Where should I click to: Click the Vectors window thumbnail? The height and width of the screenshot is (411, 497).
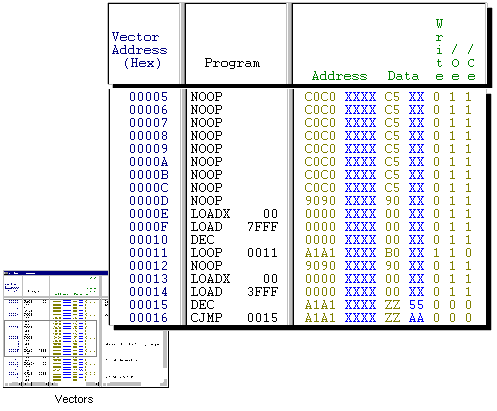click(x=86, y=329)
